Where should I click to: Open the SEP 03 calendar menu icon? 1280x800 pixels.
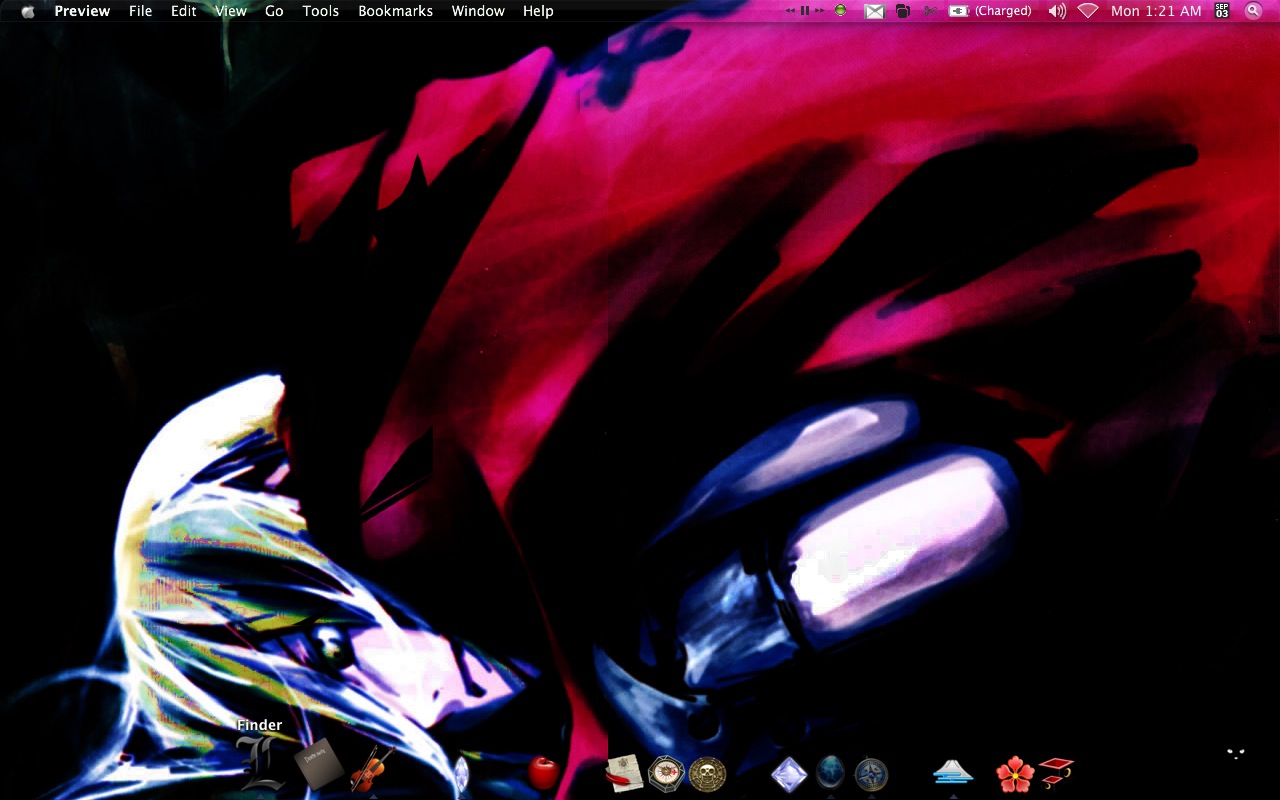1222,11
